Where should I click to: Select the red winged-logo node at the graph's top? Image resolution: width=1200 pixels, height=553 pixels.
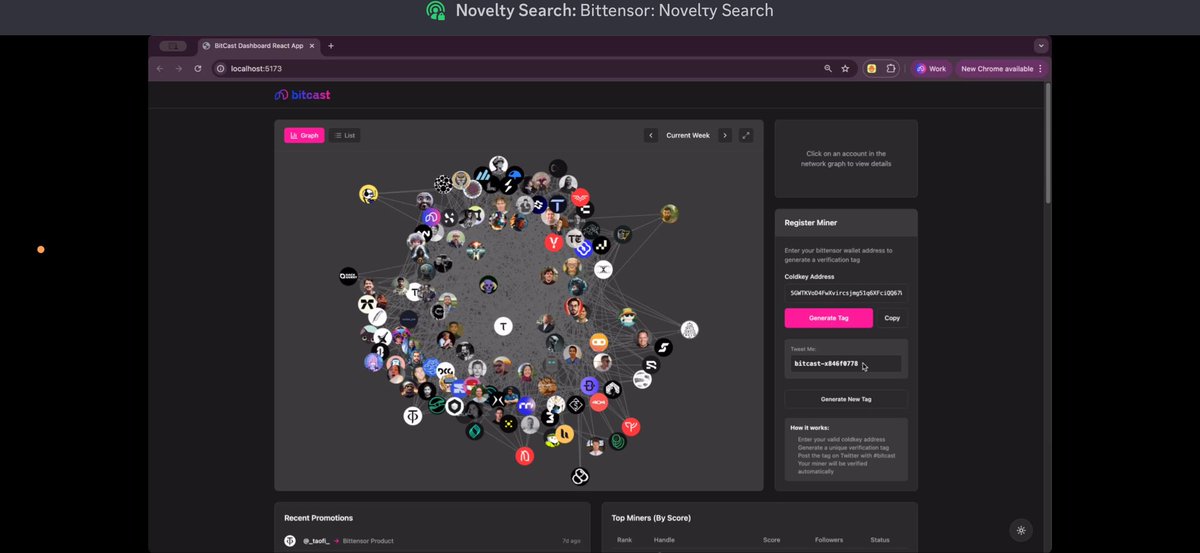click(580, 198)
